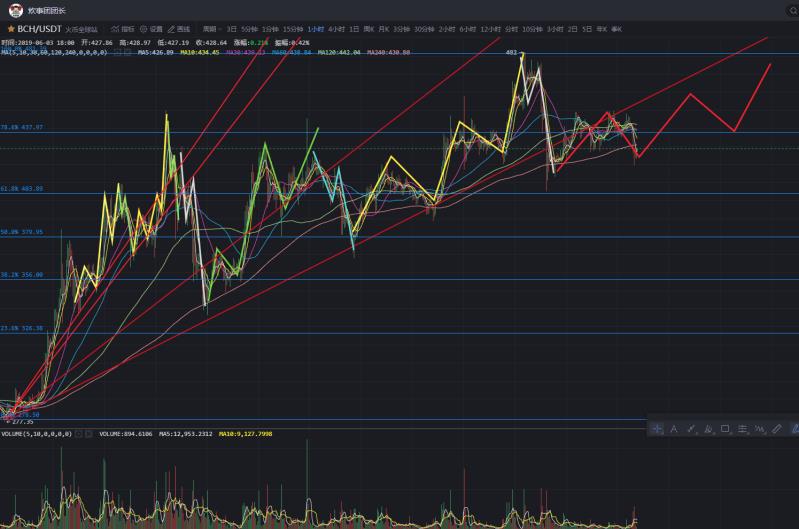Switch to the 1小时 timeframe tab
This screenshot has height=529, width=799.
coord(315,29)
